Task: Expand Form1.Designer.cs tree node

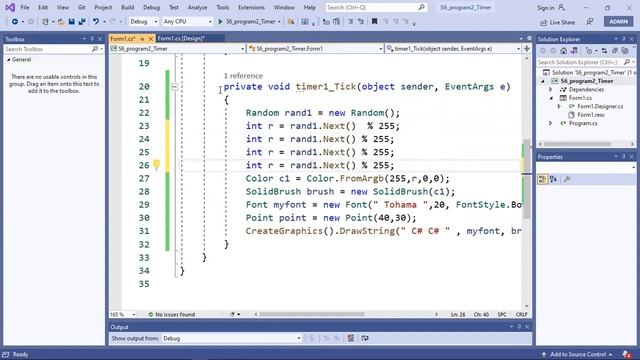Action: [x=559, y=107]
